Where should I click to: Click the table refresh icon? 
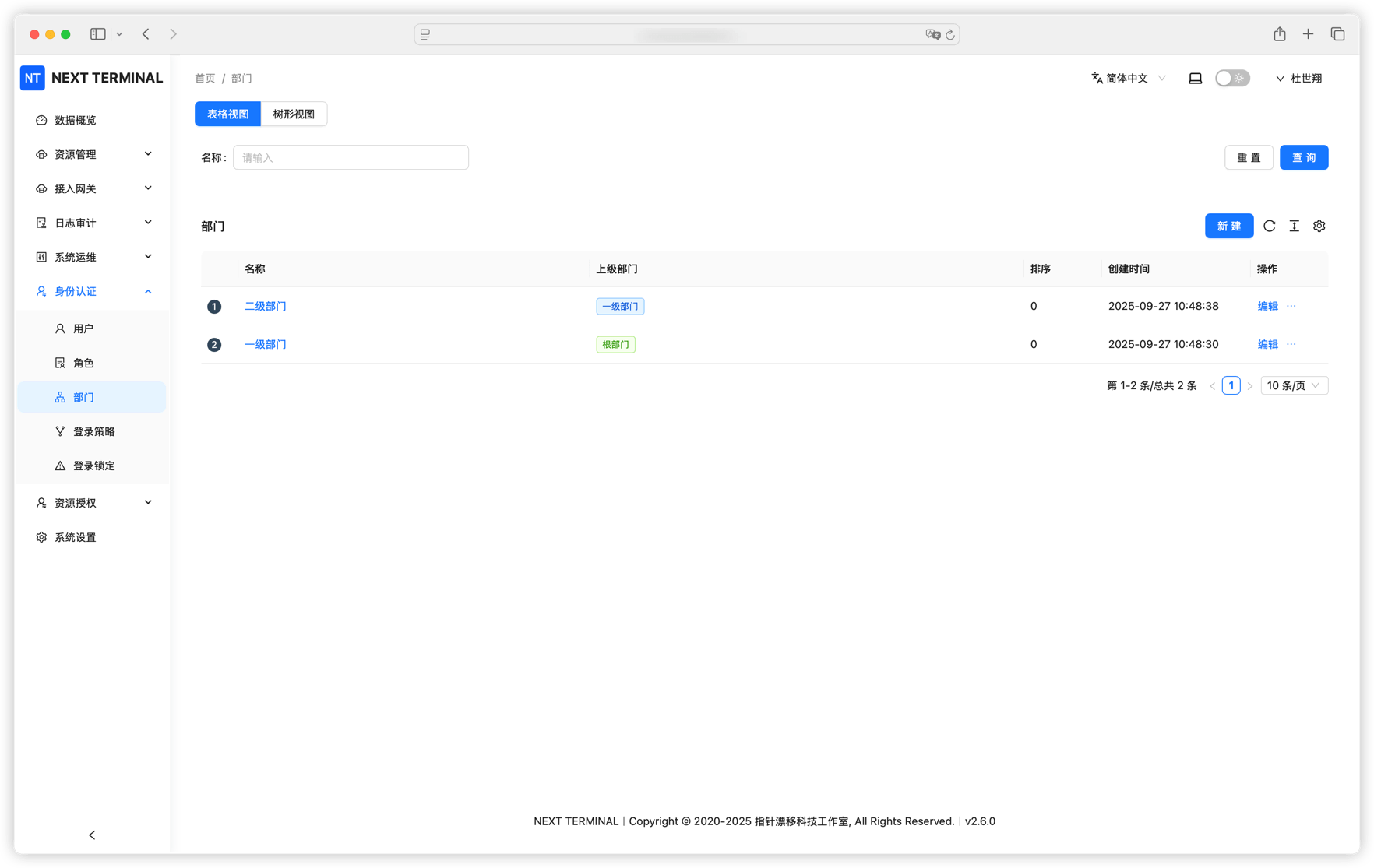tap(1269, 226)
